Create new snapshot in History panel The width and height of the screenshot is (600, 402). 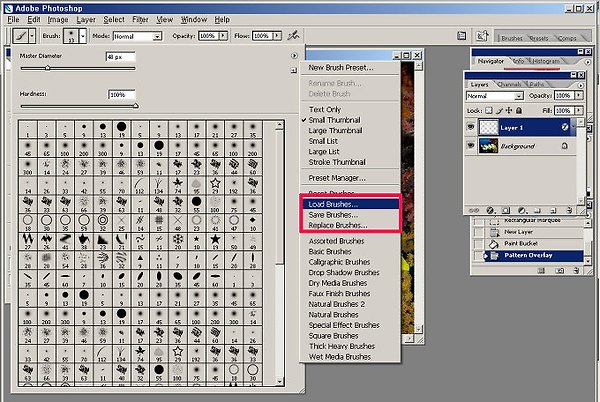pos(559,270)
